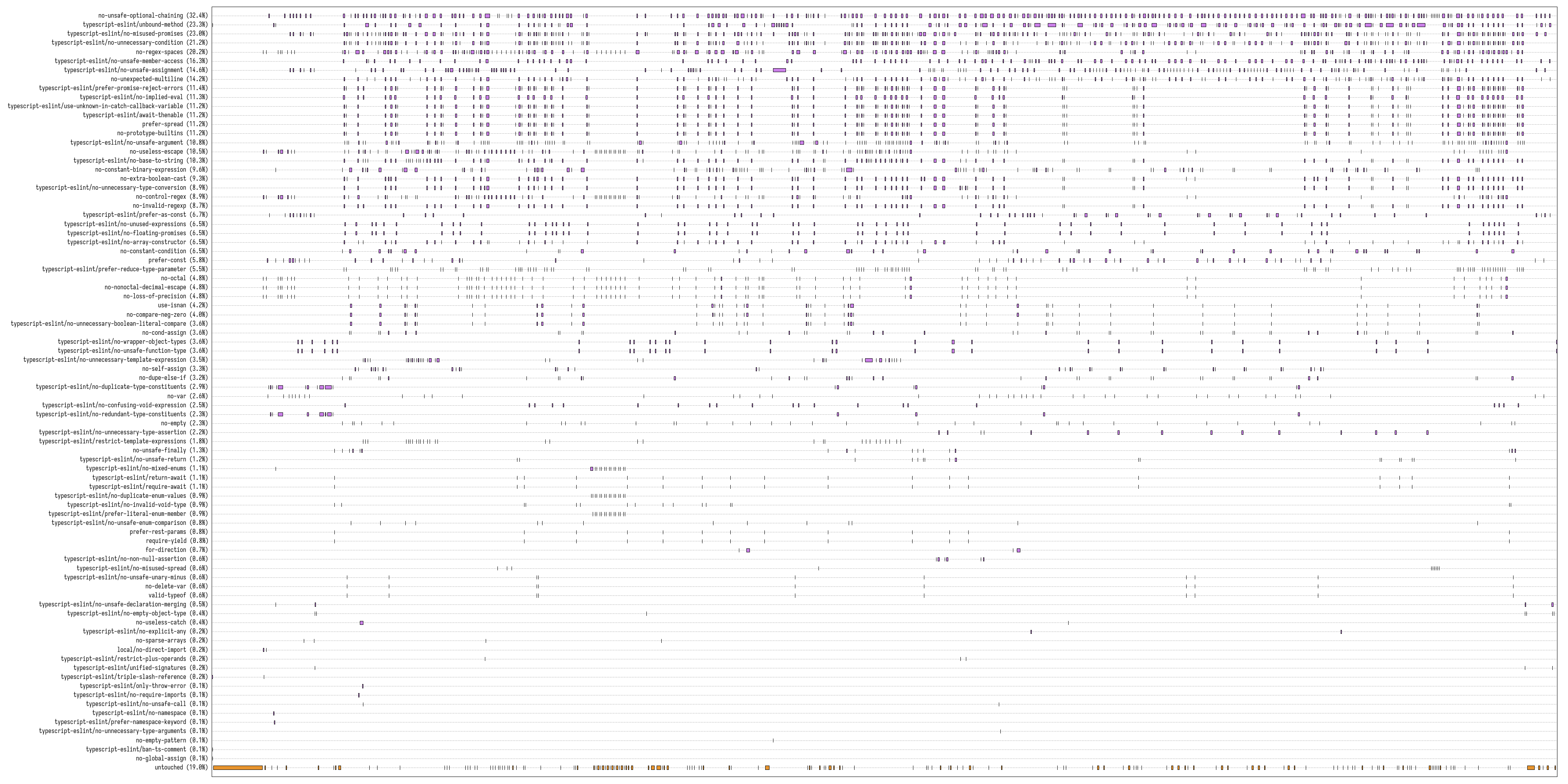The width and height of the screenshot is (1568, 784).
Task: Select the typescript-eslint/return-await (1.1%) label
Action: pos(150,478)
